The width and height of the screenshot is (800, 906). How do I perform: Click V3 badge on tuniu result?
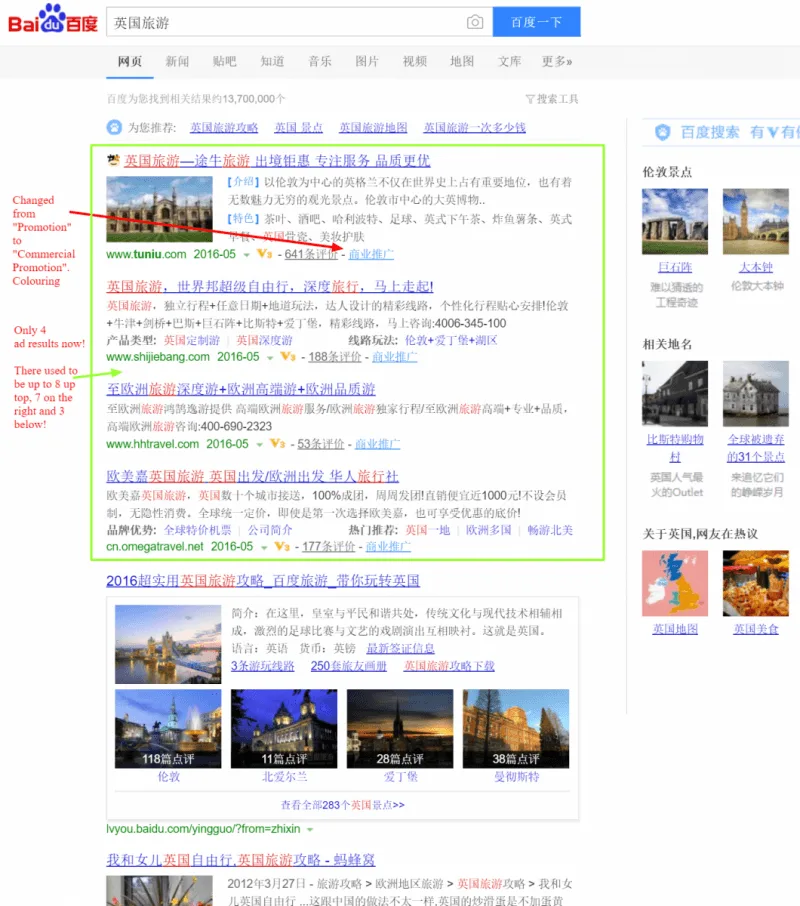tap(265, 254)
